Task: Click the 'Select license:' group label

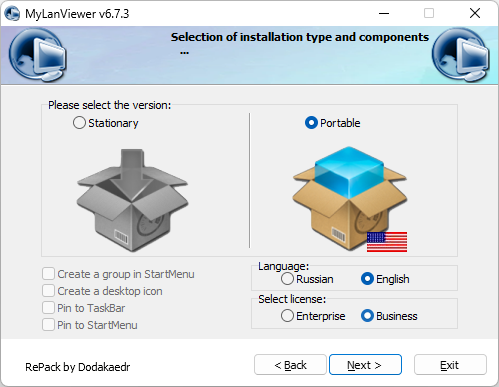Action: pyautogui.click(x=292, y=299)
